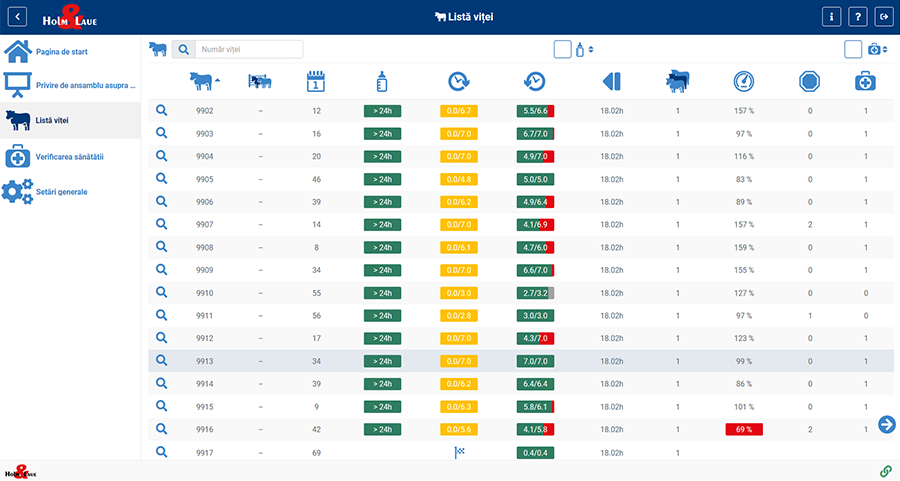Open details magnifier for calf 9911
Screen dimensions: 900x481
(x=162, y=315)
